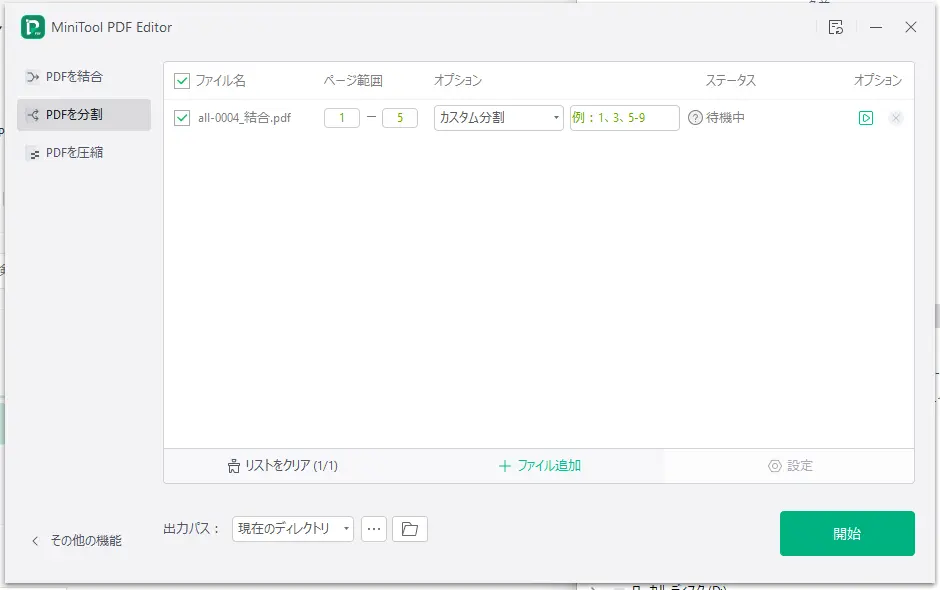Go back to その他の機能

77,541
